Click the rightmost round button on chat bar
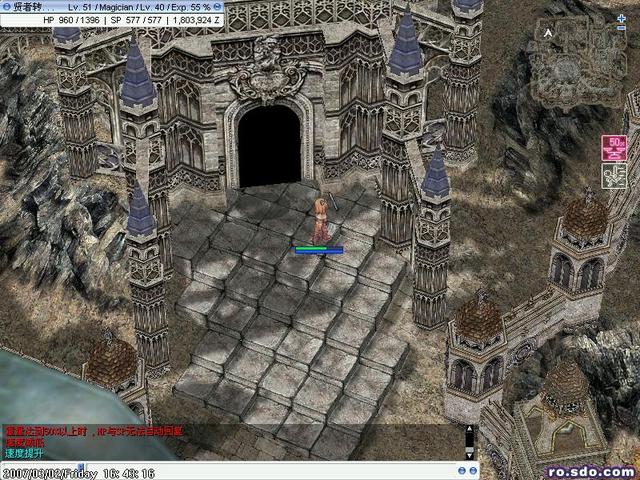Viewport: 640px width, 480px height. [x=474, y=469]
